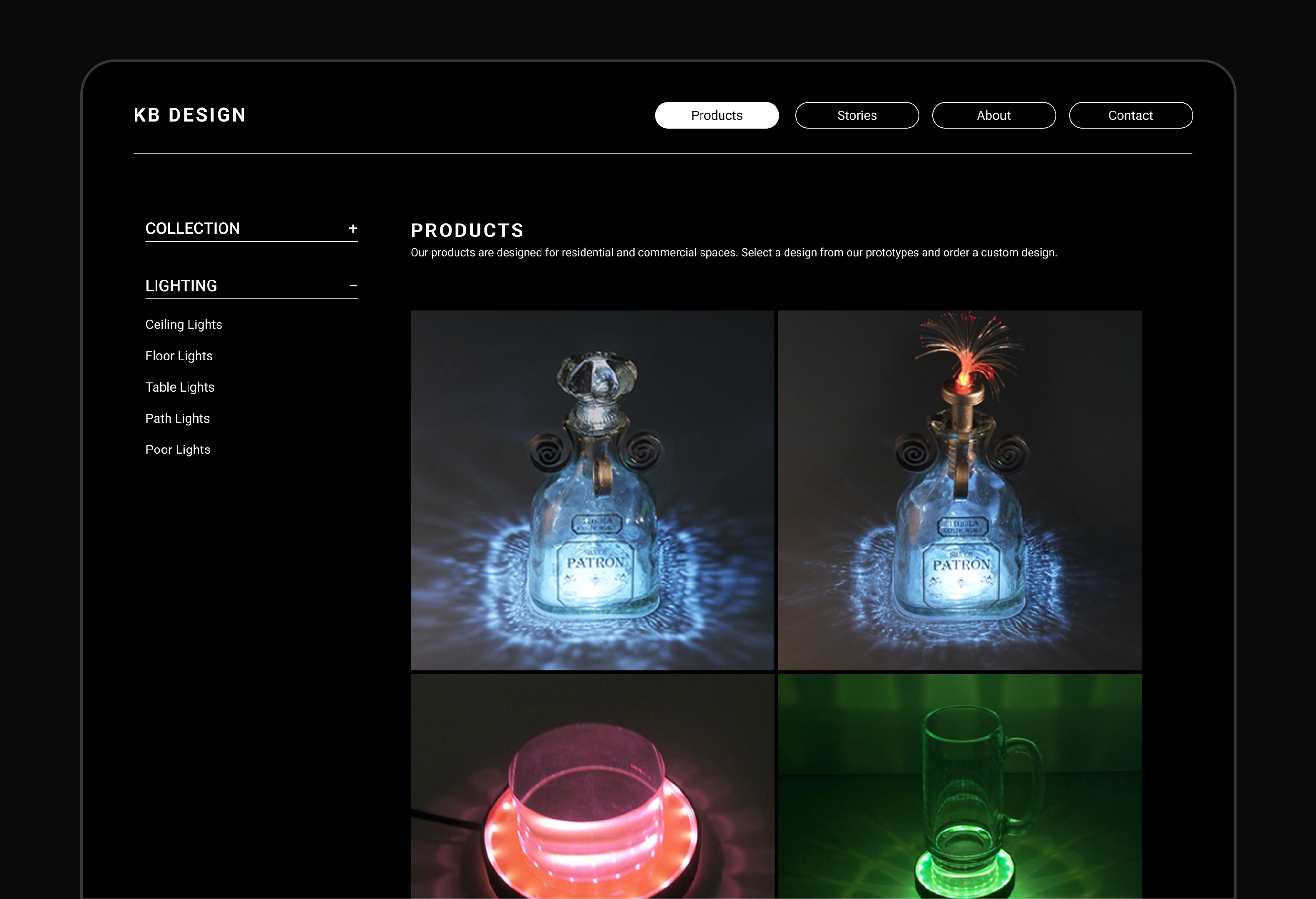
Task: Click the LIGHTING heading
Action: pos(181,286)
